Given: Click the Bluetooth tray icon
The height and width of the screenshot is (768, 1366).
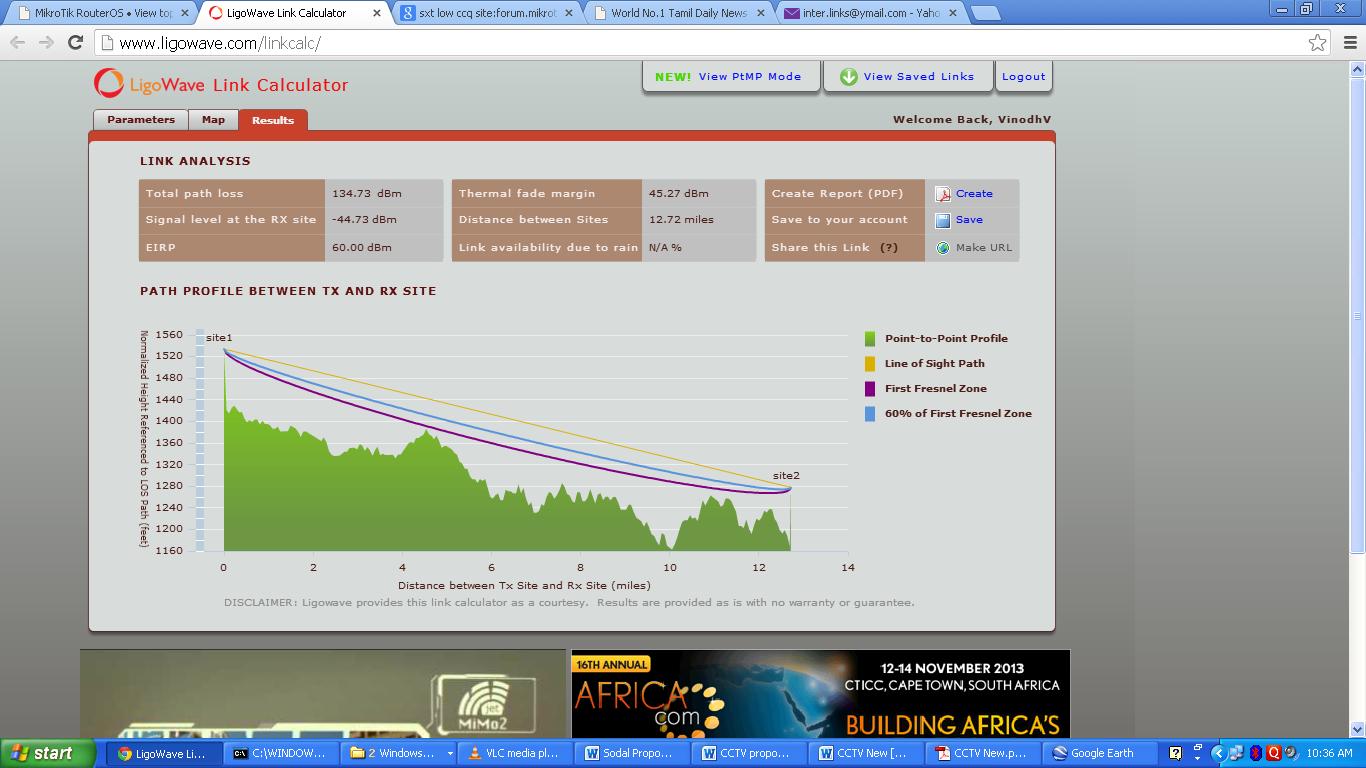Looking at the screenshot, I should coord(1256,753).
